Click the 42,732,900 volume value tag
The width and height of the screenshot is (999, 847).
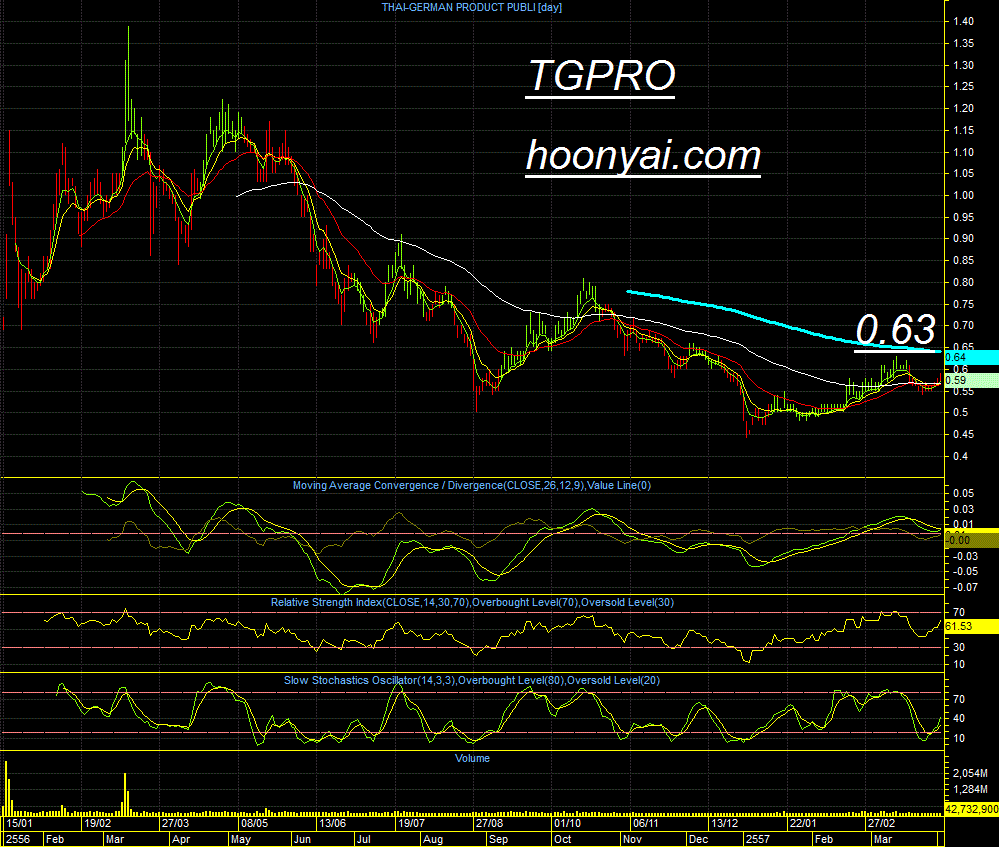971,809
